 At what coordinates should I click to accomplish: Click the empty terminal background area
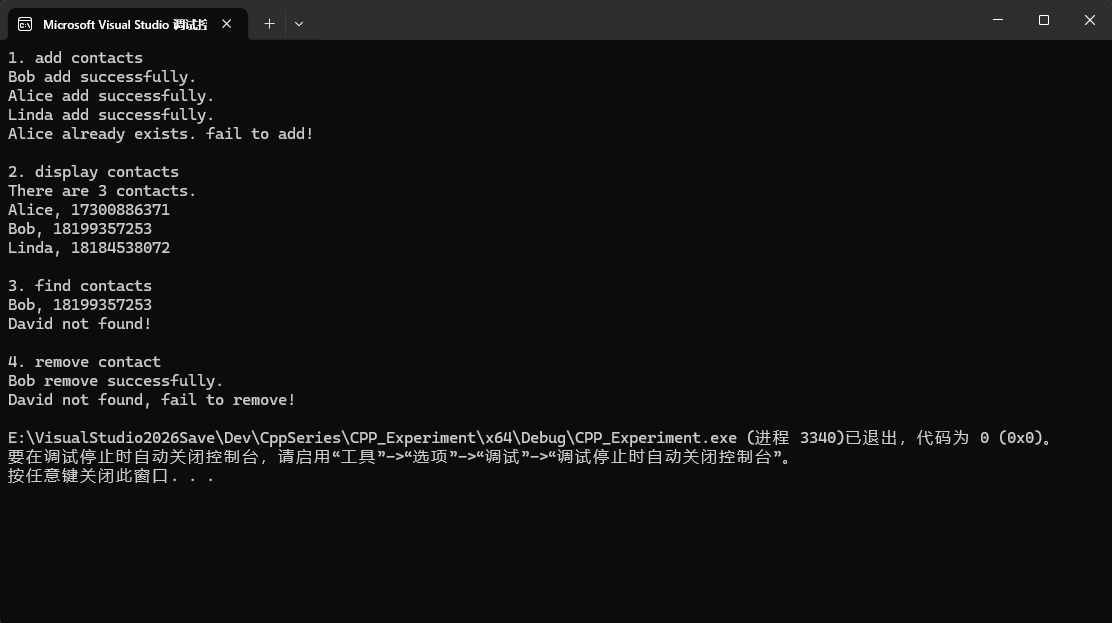click(550, 560)
